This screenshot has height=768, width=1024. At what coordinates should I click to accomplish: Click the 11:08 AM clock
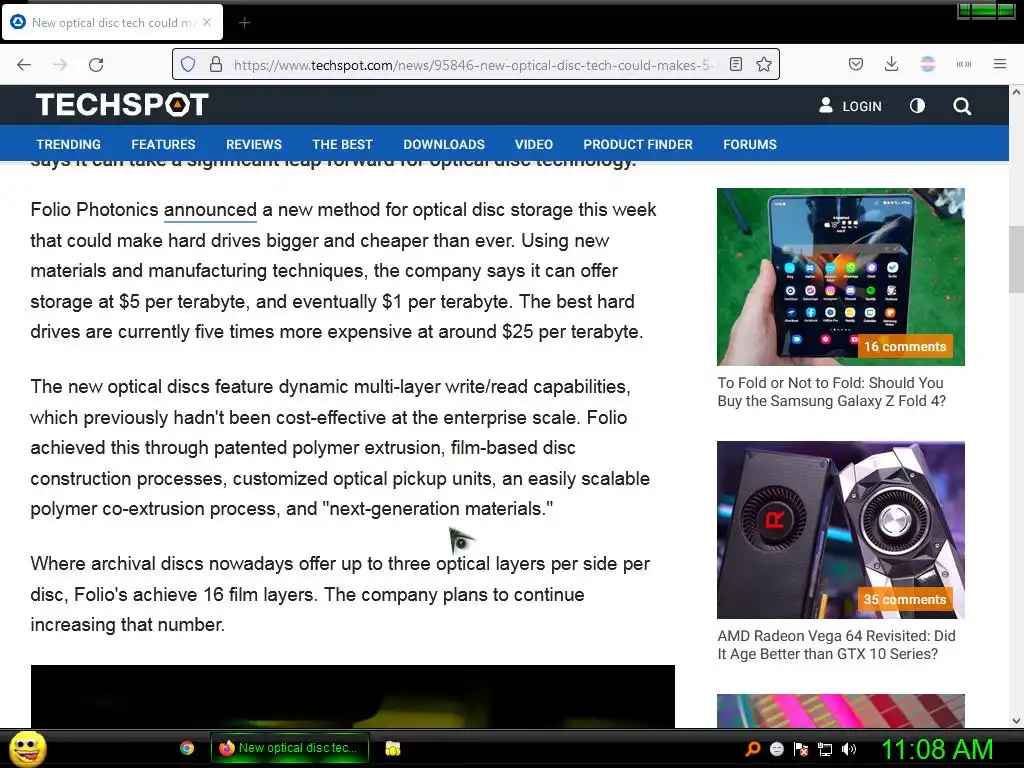(937, 749)
